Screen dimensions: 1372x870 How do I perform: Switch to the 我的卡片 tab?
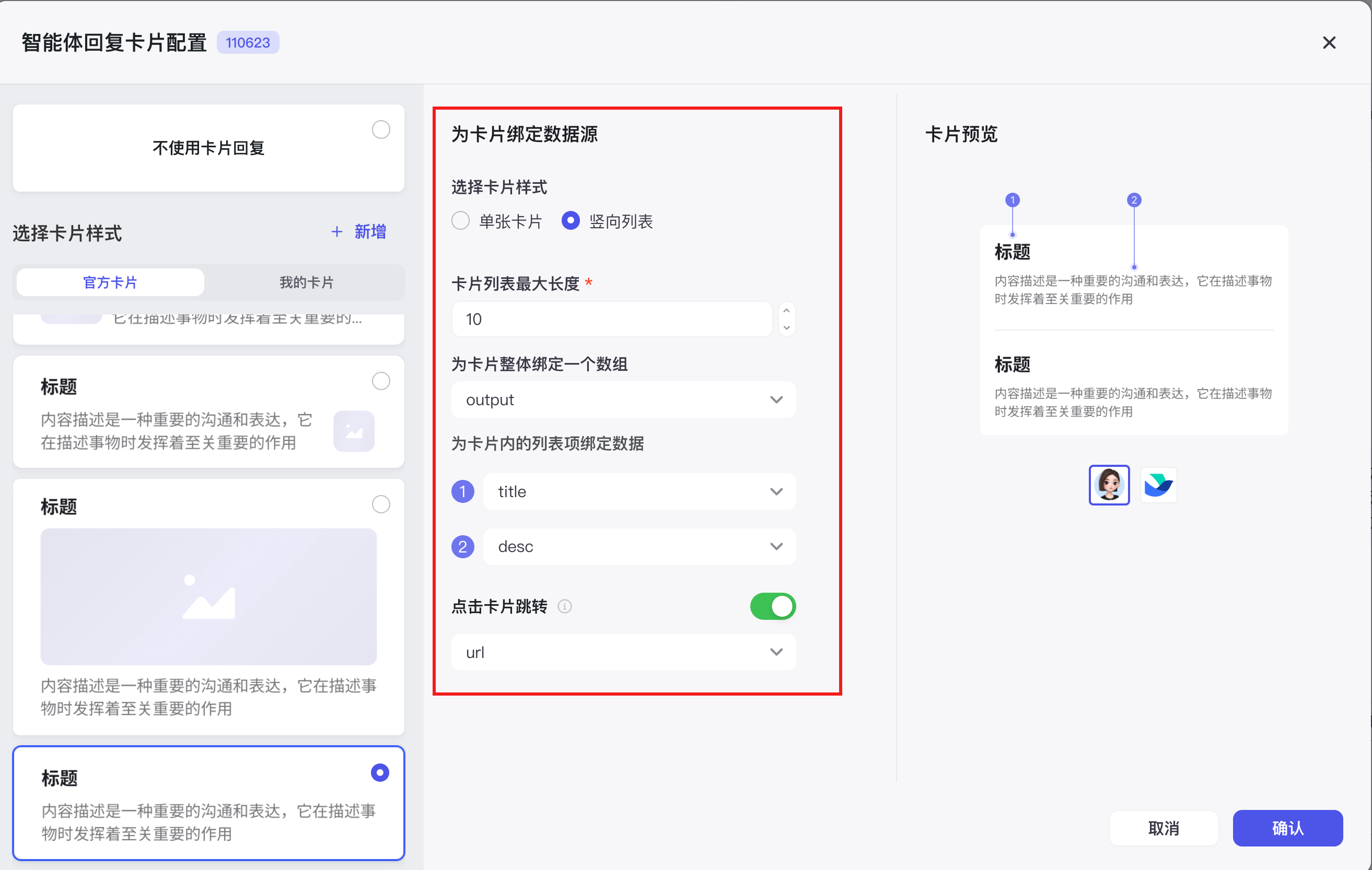pyautogui.click(x=306, y=282)
